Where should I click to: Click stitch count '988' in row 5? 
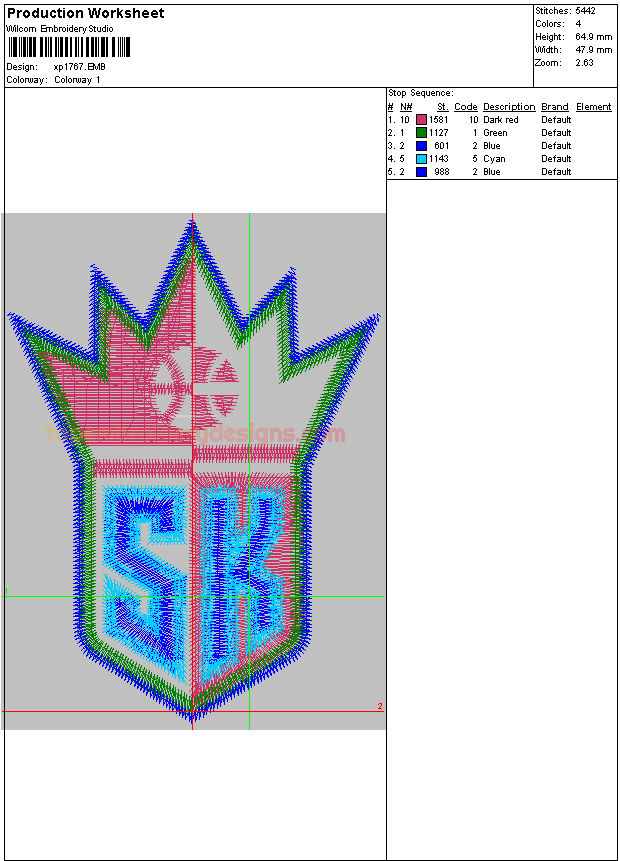coord(442,172)
